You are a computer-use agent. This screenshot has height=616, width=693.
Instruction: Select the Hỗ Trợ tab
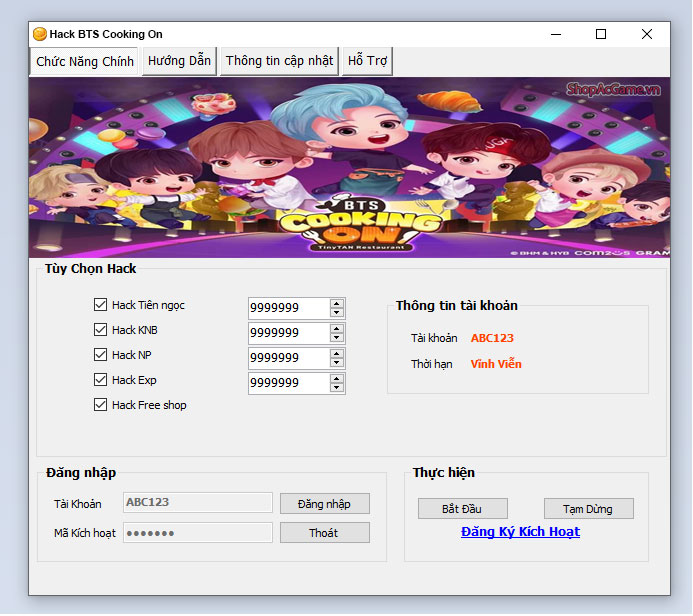(x=367, y=61)
